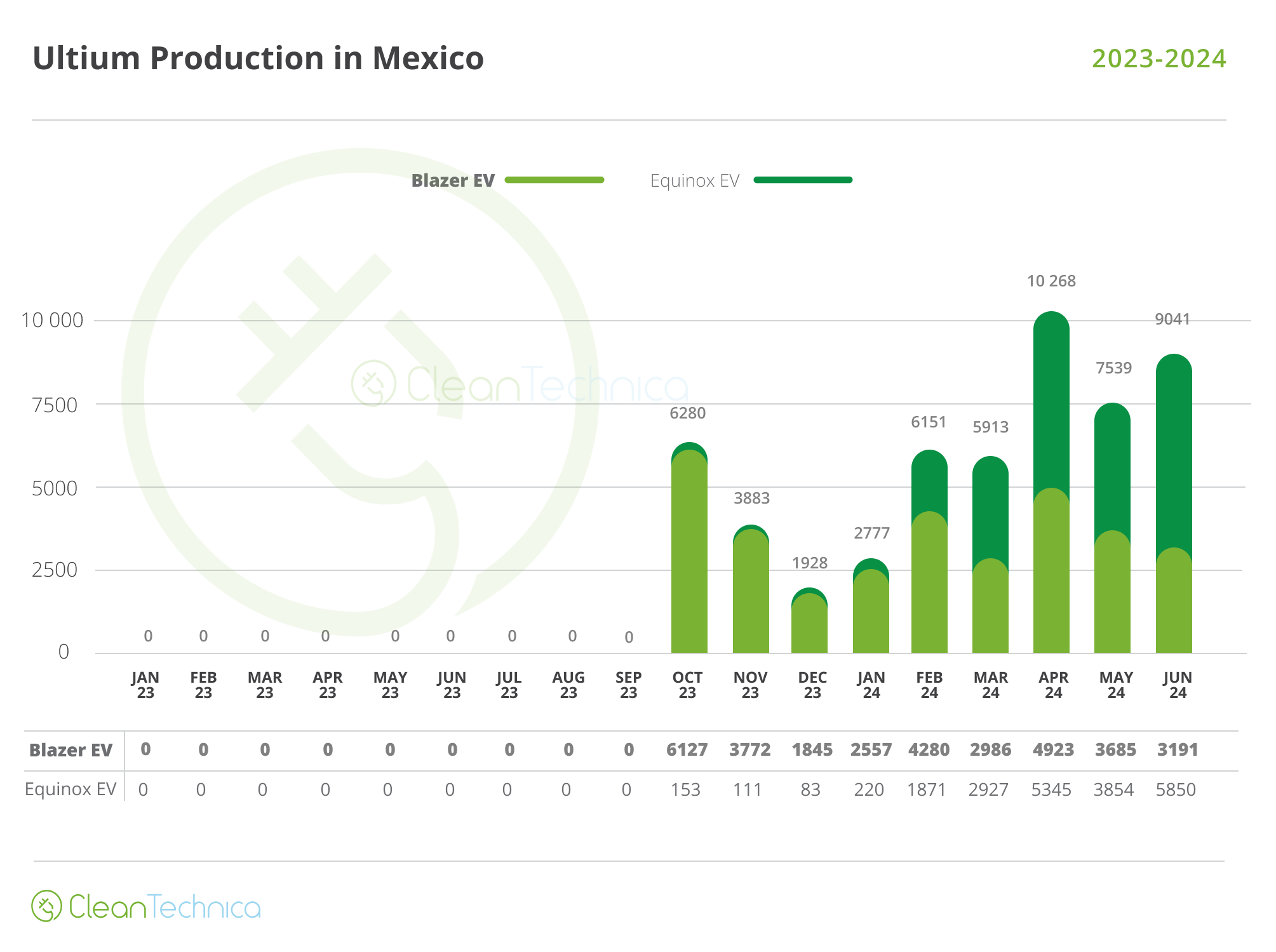Click the NOV 23 bar in the chart

(x=751, y=589)
